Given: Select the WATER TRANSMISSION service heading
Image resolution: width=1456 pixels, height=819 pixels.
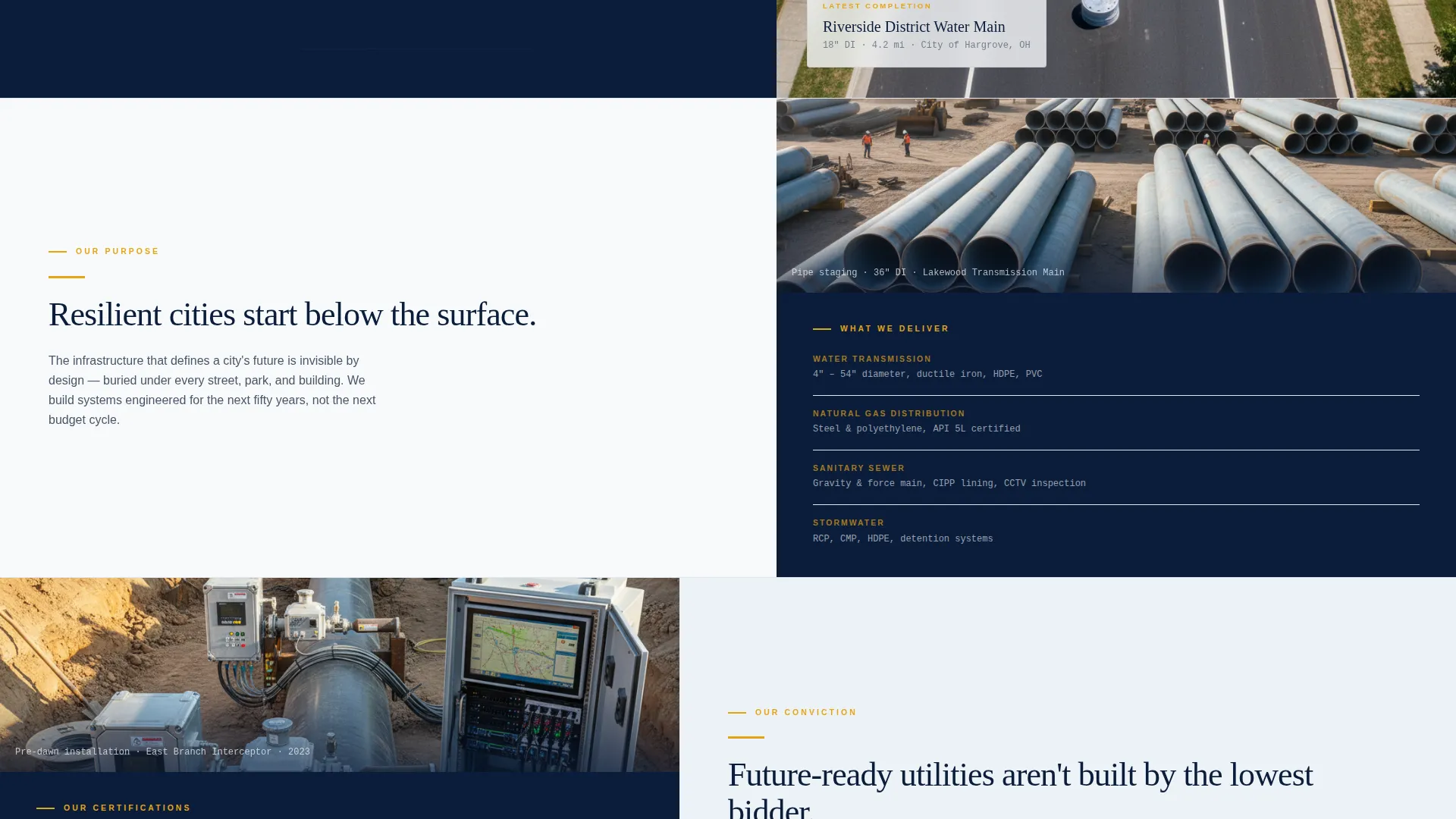Looking at the screenshot, I should (872, 359).
